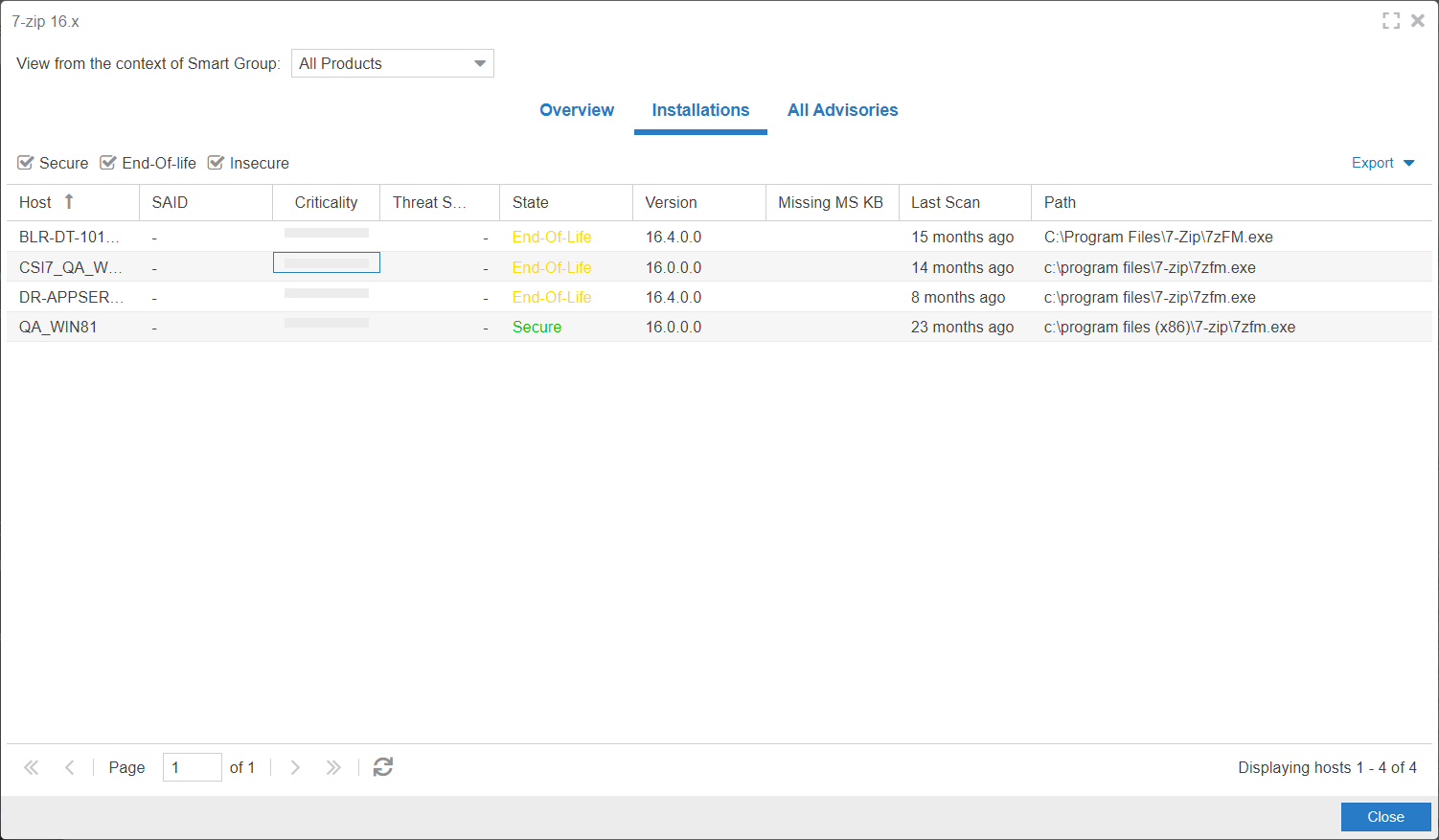Image resolution: width=1439 pixels, height=840 pixels.
Task: Click '23 months ago' last scan cell
Action: coord(962,327)
